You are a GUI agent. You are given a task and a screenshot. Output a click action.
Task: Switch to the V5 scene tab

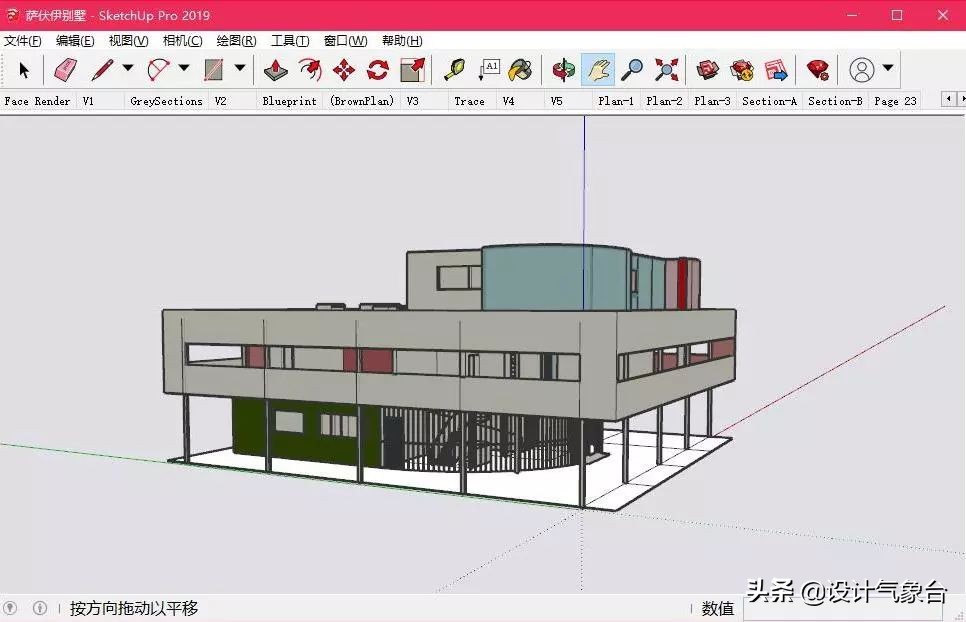[x=557, y=101]
